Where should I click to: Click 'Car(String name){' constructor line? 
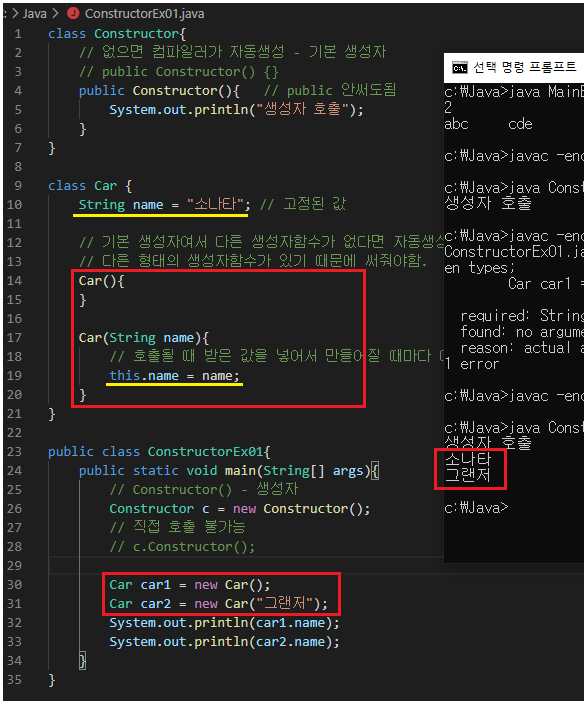(x=144, y=338)
